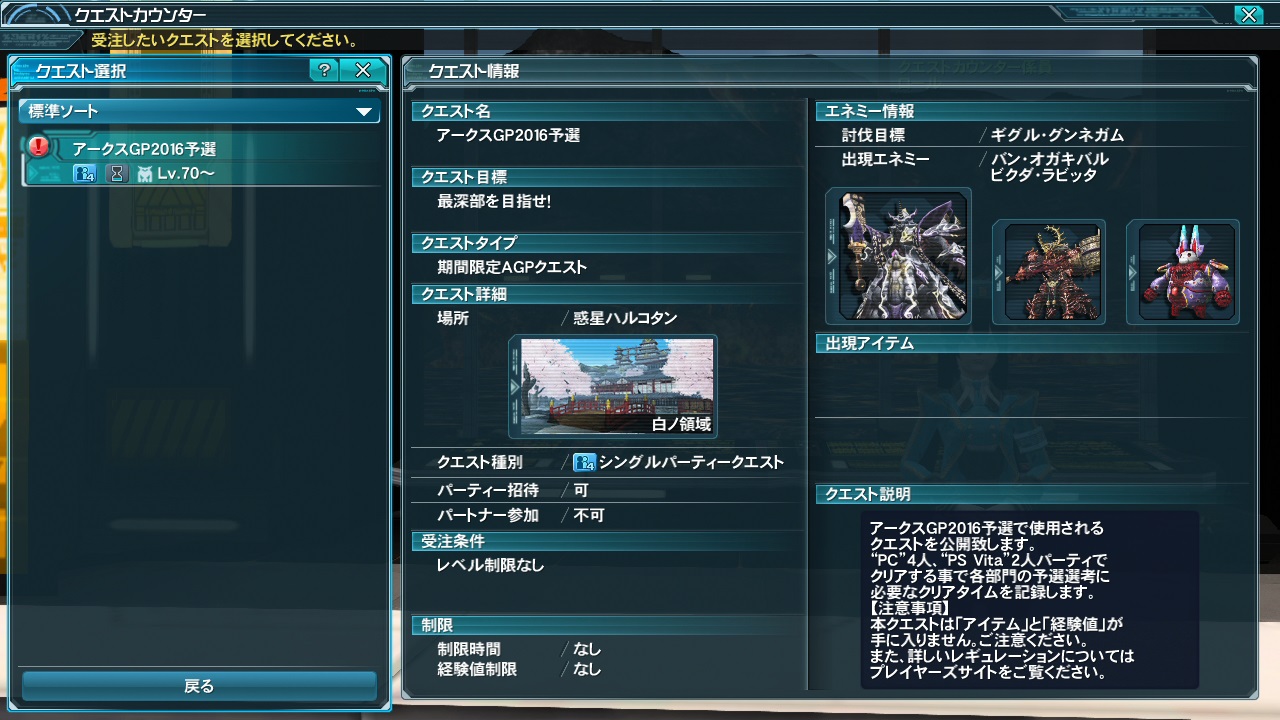Click the 白ノ領域 field preview image
1280x720 pixels.
click(613, 386)
